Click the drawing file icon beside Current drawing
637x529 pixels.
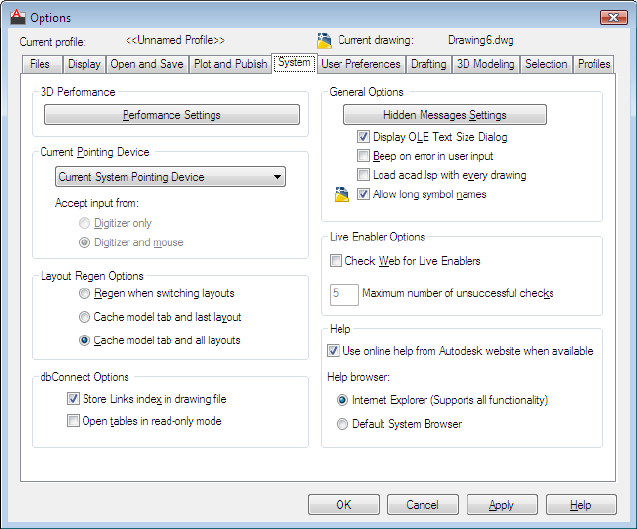click(324, 41)
